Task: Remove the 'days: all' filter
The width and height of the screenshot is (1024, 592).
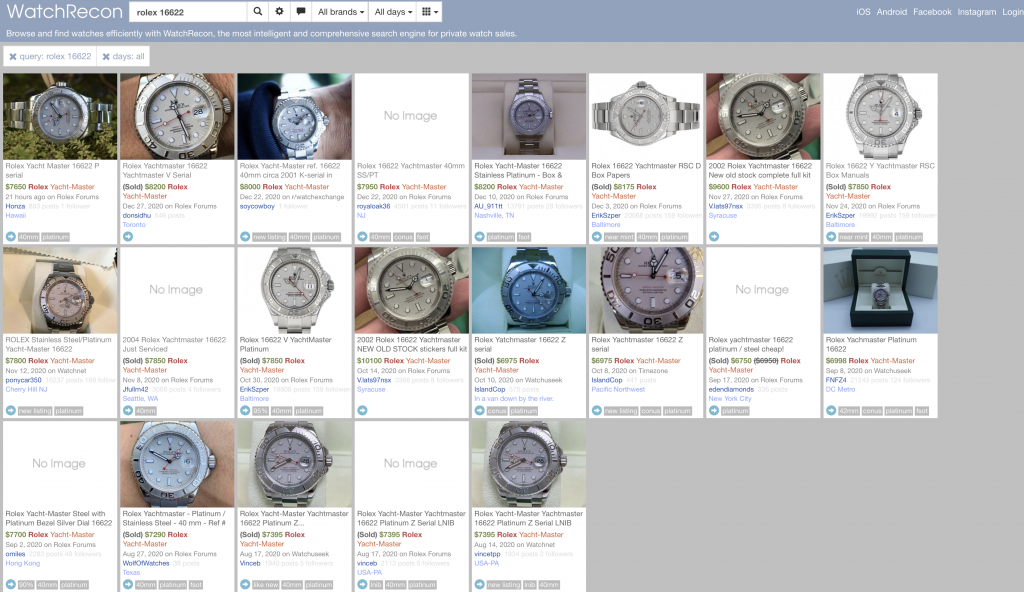Action: point(123,56)
